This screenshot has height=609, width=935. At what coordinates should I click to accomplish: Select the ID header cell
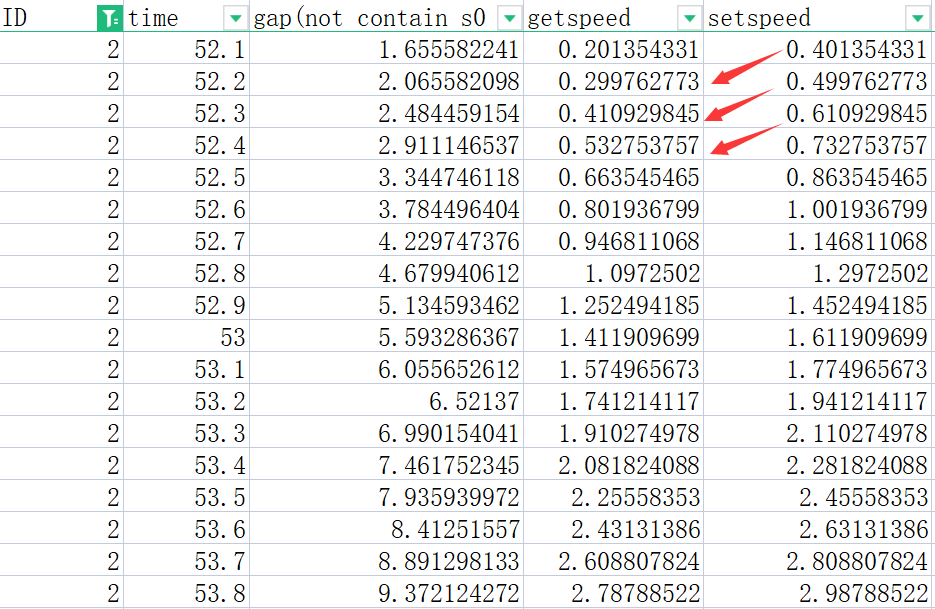61,18
